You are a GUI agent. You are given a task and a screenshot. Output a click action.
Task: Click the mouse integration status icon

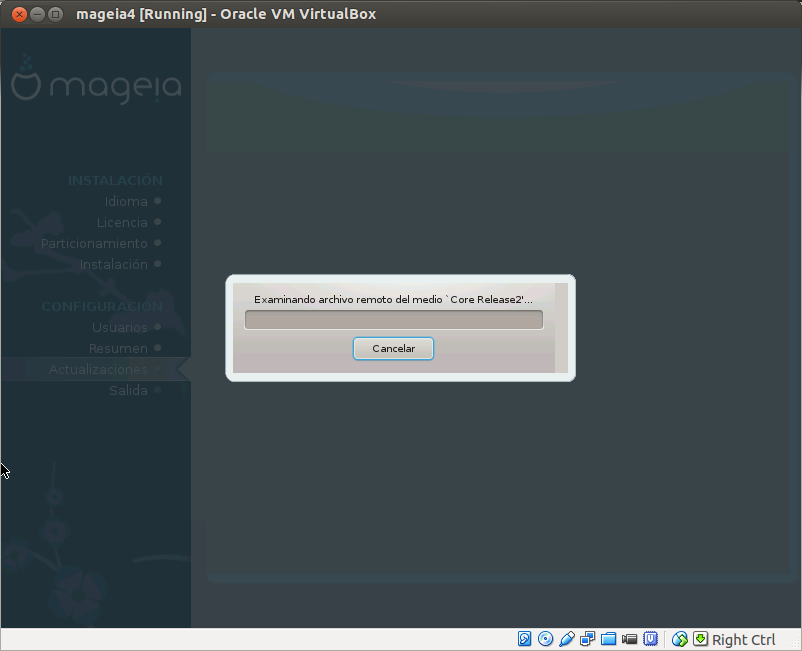[679, 638]
